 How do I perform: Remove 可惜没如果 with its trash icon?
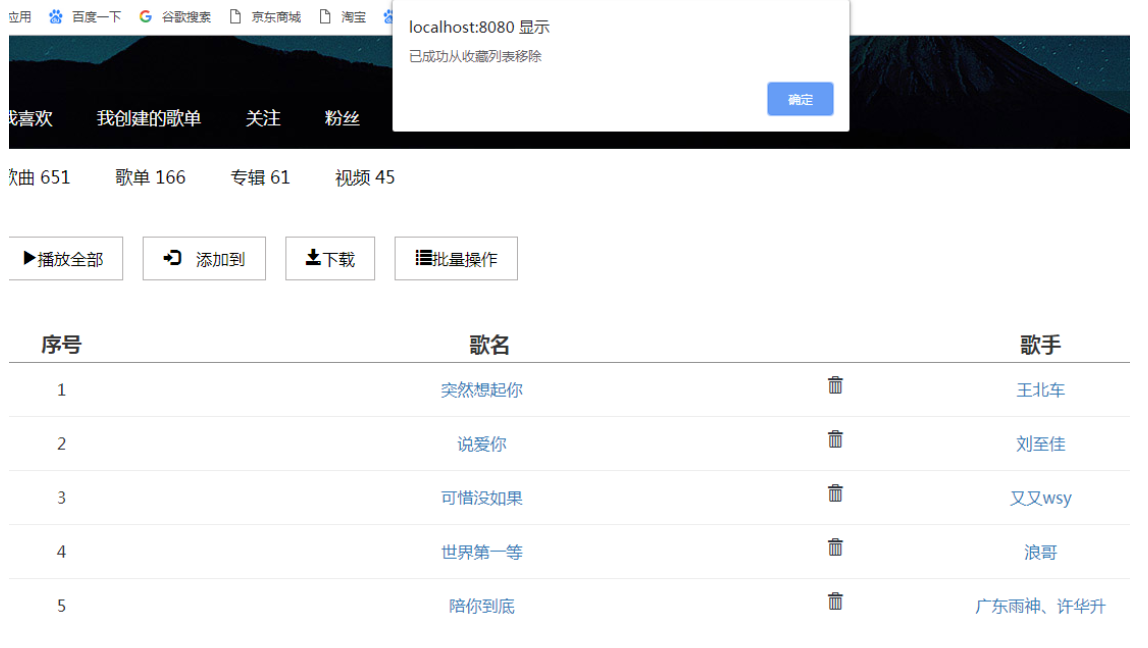(835, 493)
